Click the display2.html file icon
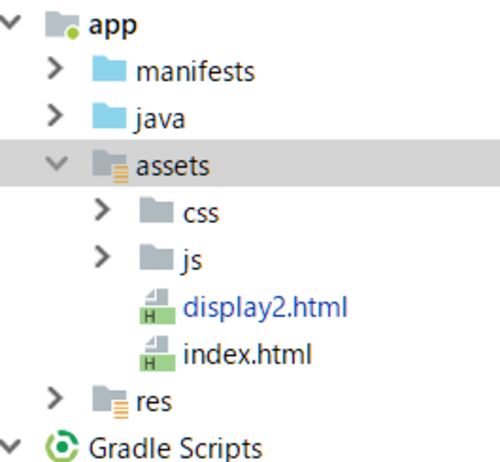This screenshot has width=500, height=462. click(x=157, y=306)
